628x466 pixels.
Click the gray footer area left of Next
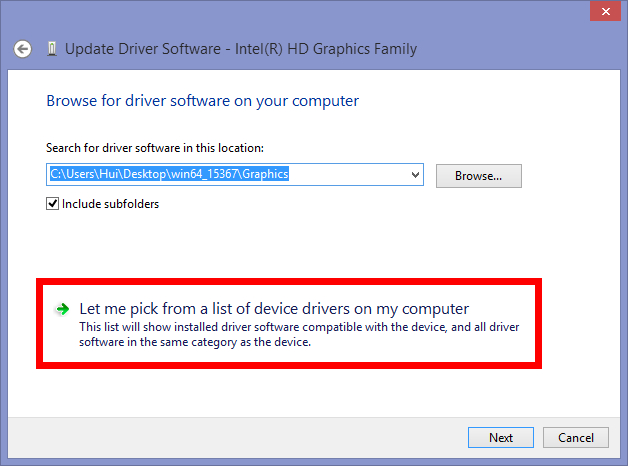coord(240,437)
